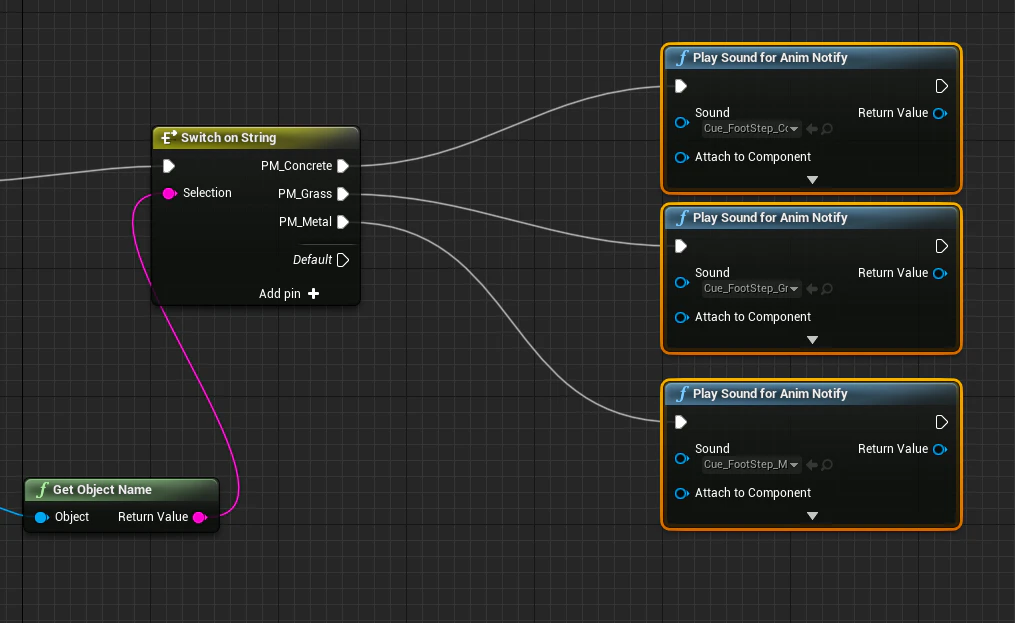This screenshot has width=1015, height=623.
Task: Click Return Value pin on Cue_FootStep_M node
Action: (x=940, y=449)
